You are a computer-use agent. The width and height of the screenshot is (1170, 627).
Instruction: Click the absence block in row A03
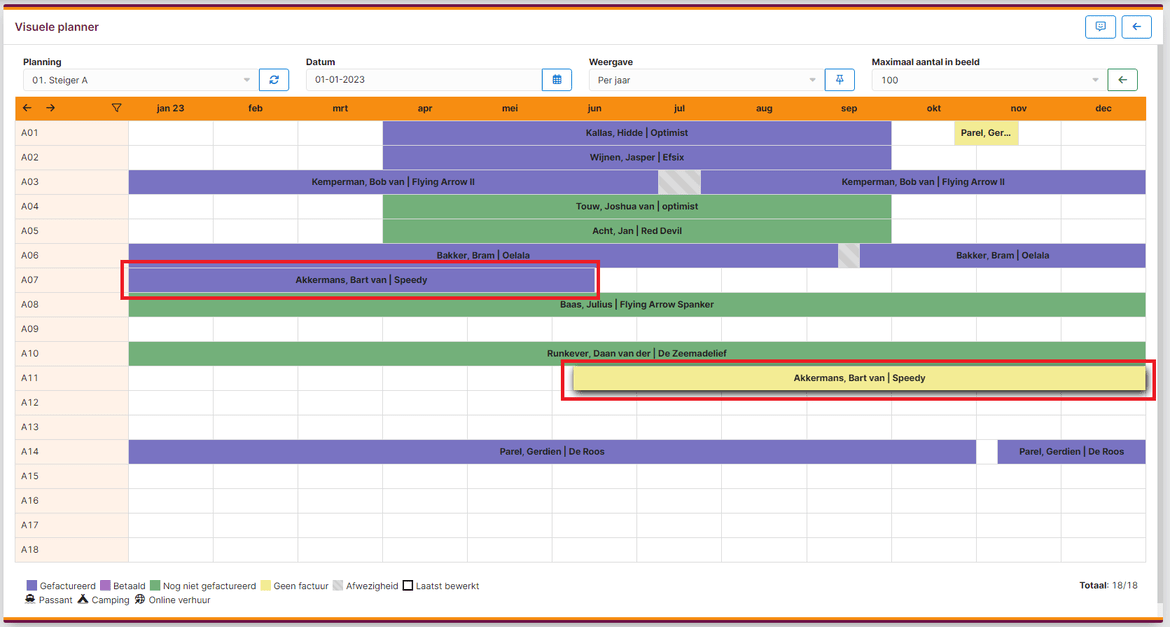tap(679, 182)
